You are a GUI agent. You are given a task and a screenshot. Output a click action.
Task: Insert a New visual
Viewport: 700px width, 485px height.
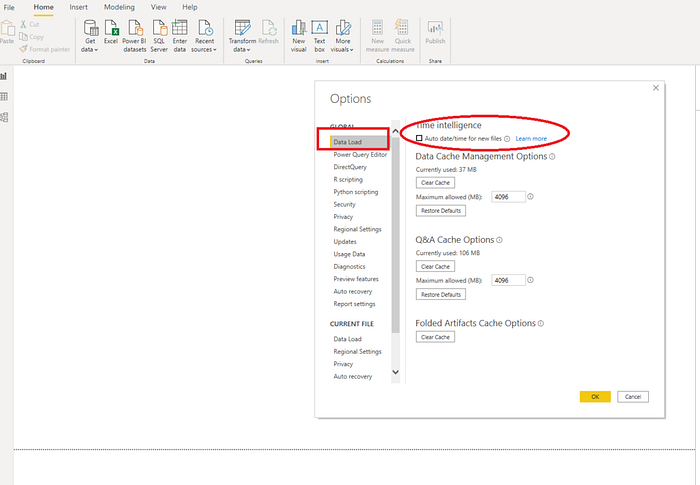tap(299, 36)
